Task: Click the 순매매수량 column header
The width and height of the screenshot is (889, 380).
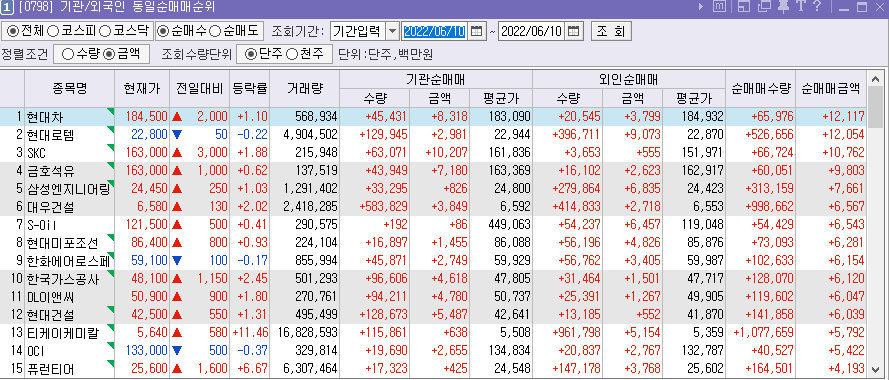Action: coord(760,88)
